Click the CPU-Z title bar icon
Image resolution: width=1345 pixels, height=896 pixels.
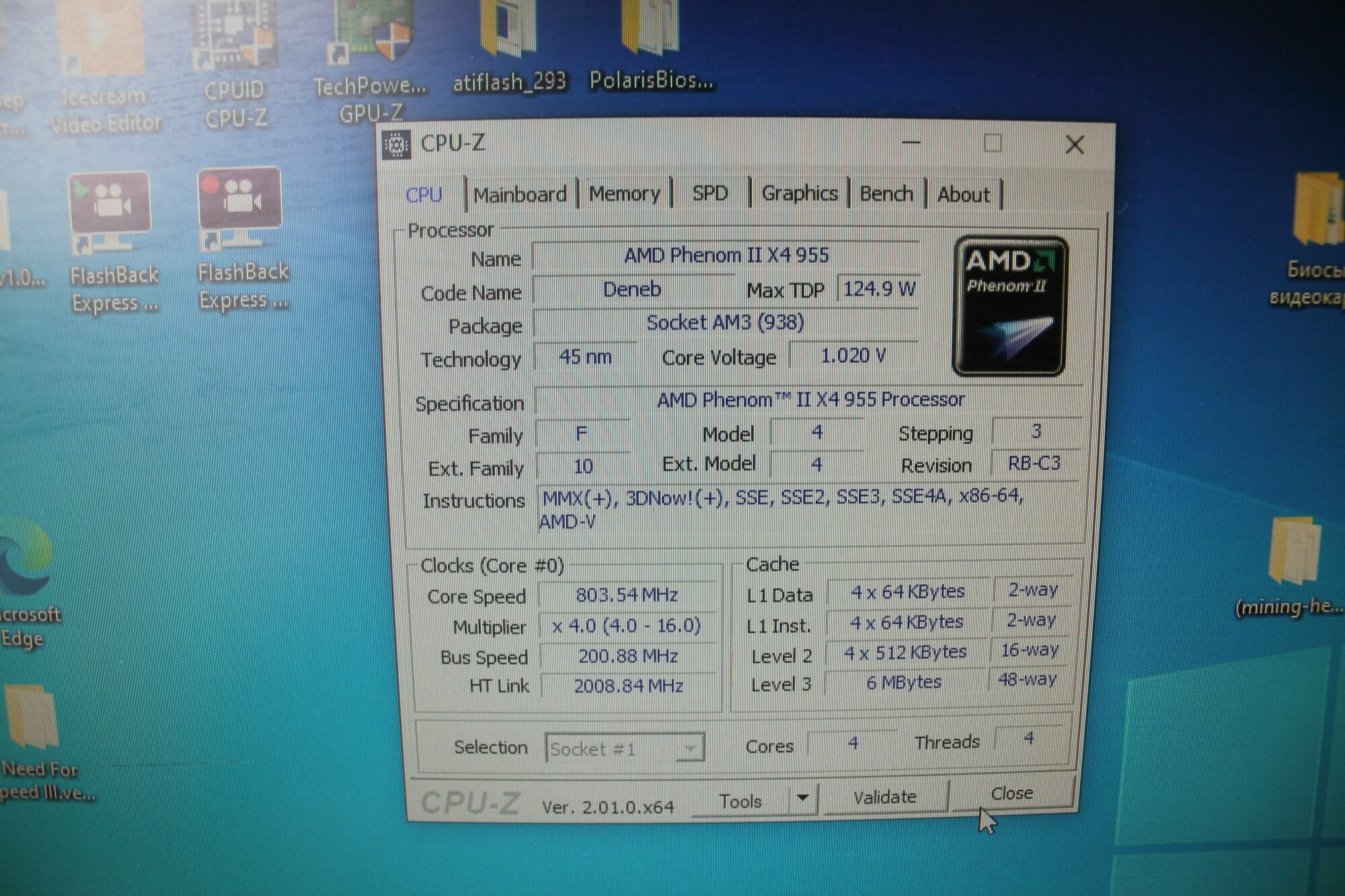396,145
